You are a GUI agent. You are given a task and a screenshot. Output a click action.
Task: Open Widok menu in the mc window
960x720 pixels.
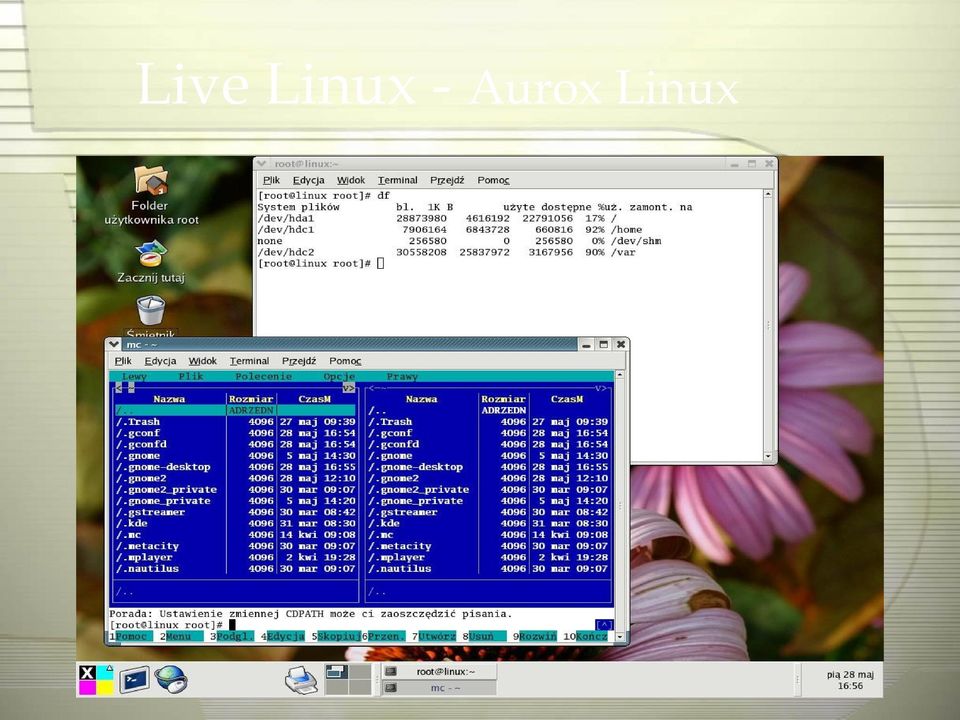coord(203,361)
